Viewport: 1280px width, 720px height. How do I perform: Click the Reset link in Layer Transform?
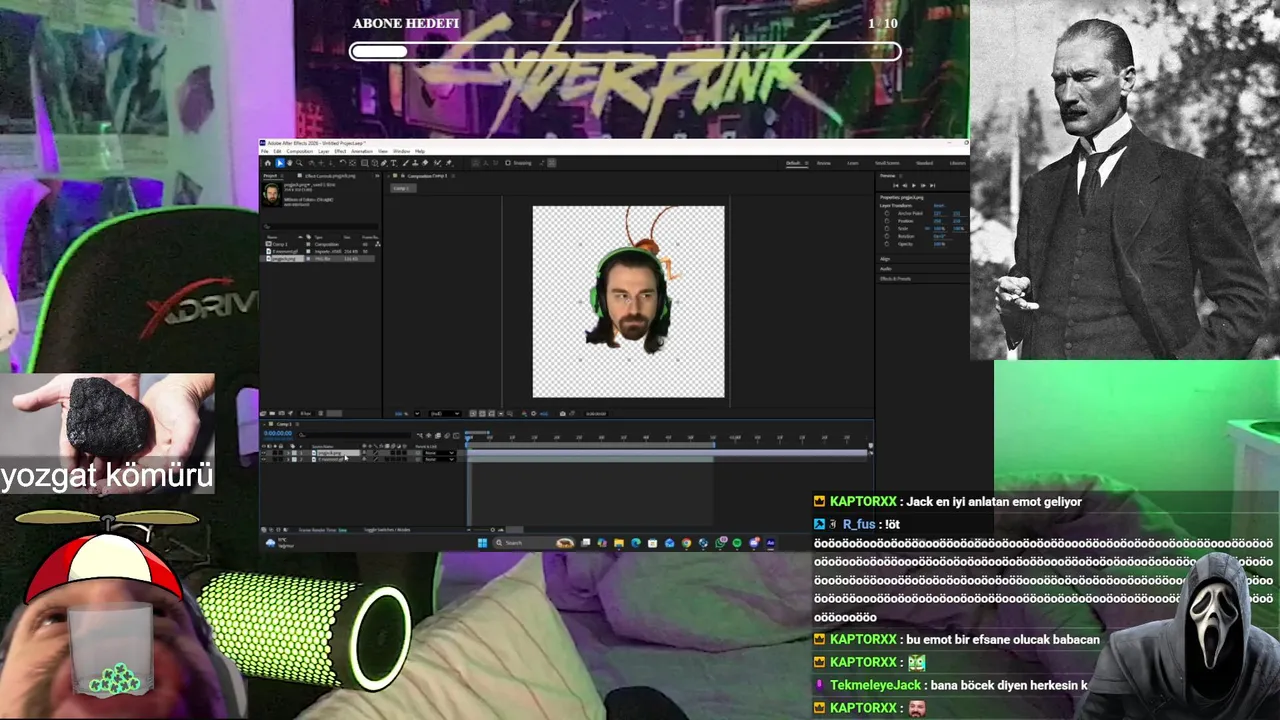[939, 206]
